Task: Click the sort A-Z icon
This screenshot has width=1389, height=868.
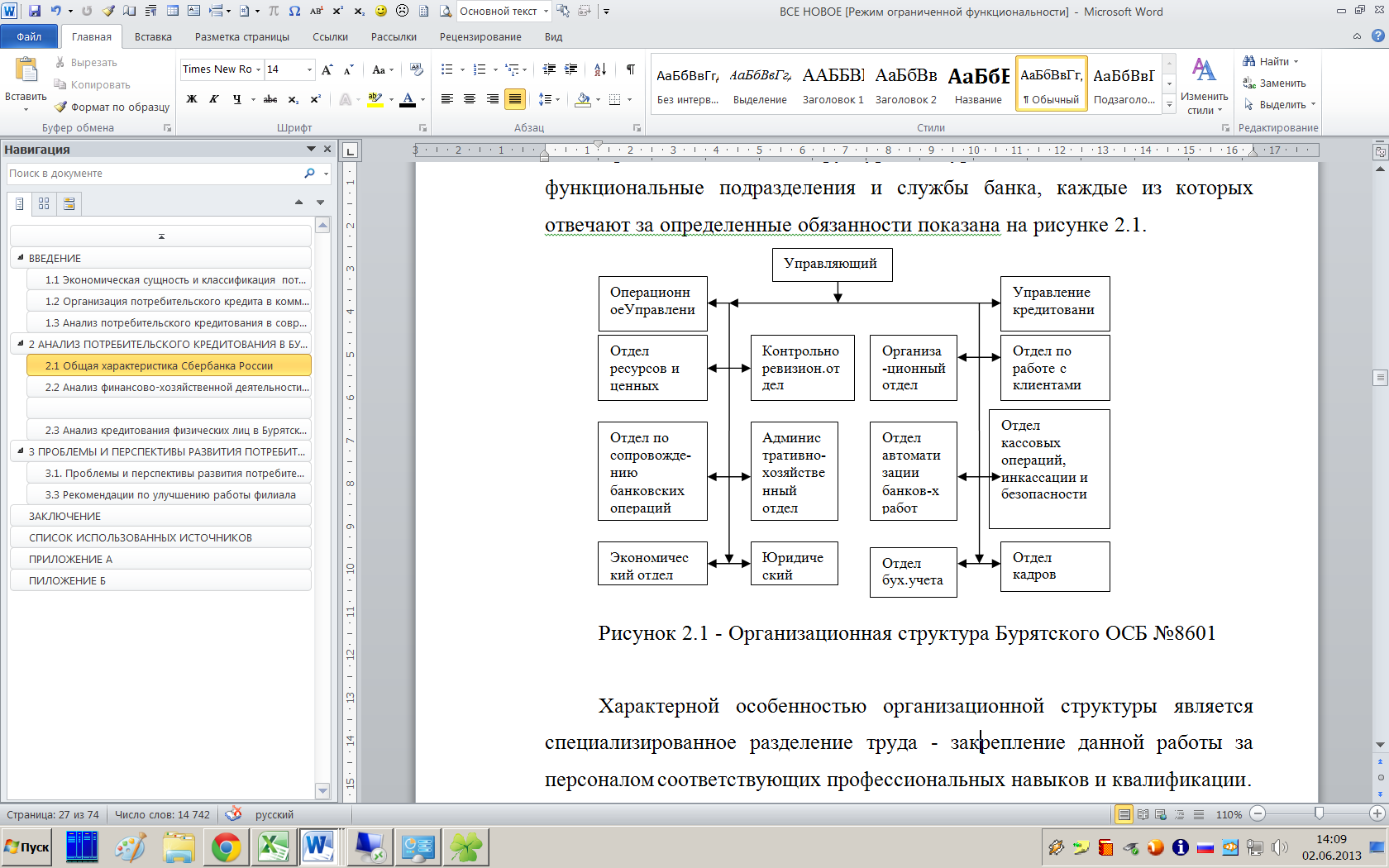Action: click(600, 69)
